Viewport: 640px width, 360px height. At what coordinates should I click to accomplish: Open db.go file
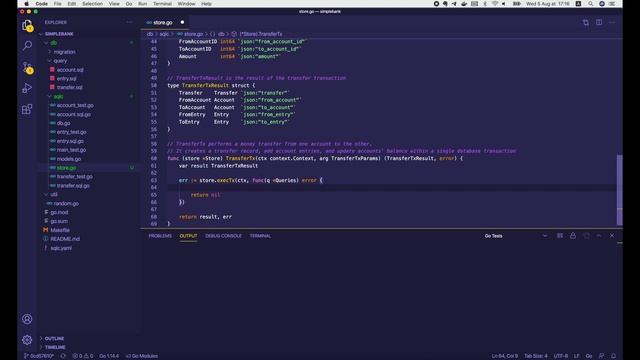click(88, 123)
